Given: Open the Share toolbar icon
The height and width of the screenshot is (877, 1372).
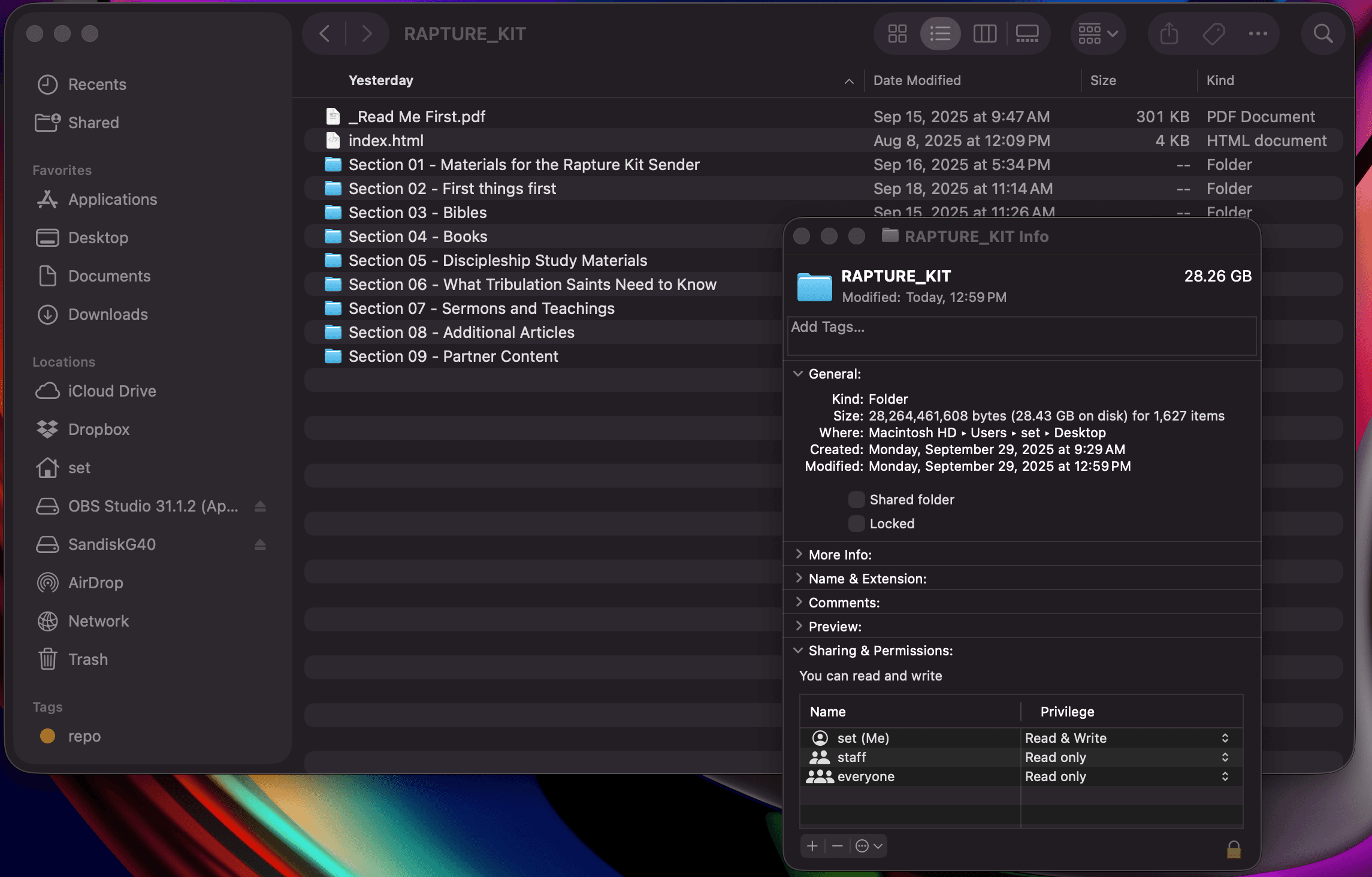Looking at the screenshot, I should click(x=1168, y=34).
